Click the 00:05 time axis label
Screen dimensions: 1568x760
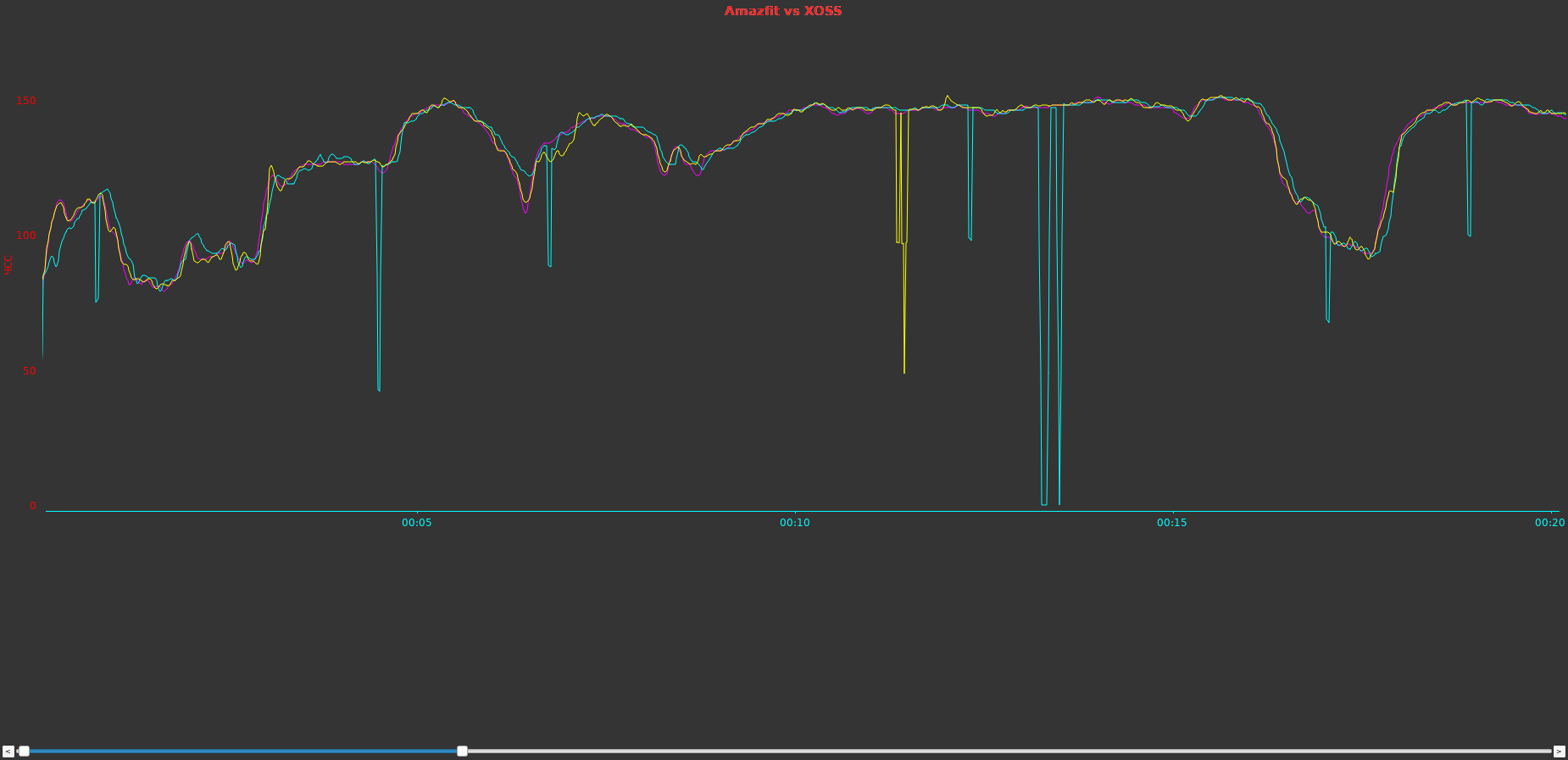tap(416, 523)
